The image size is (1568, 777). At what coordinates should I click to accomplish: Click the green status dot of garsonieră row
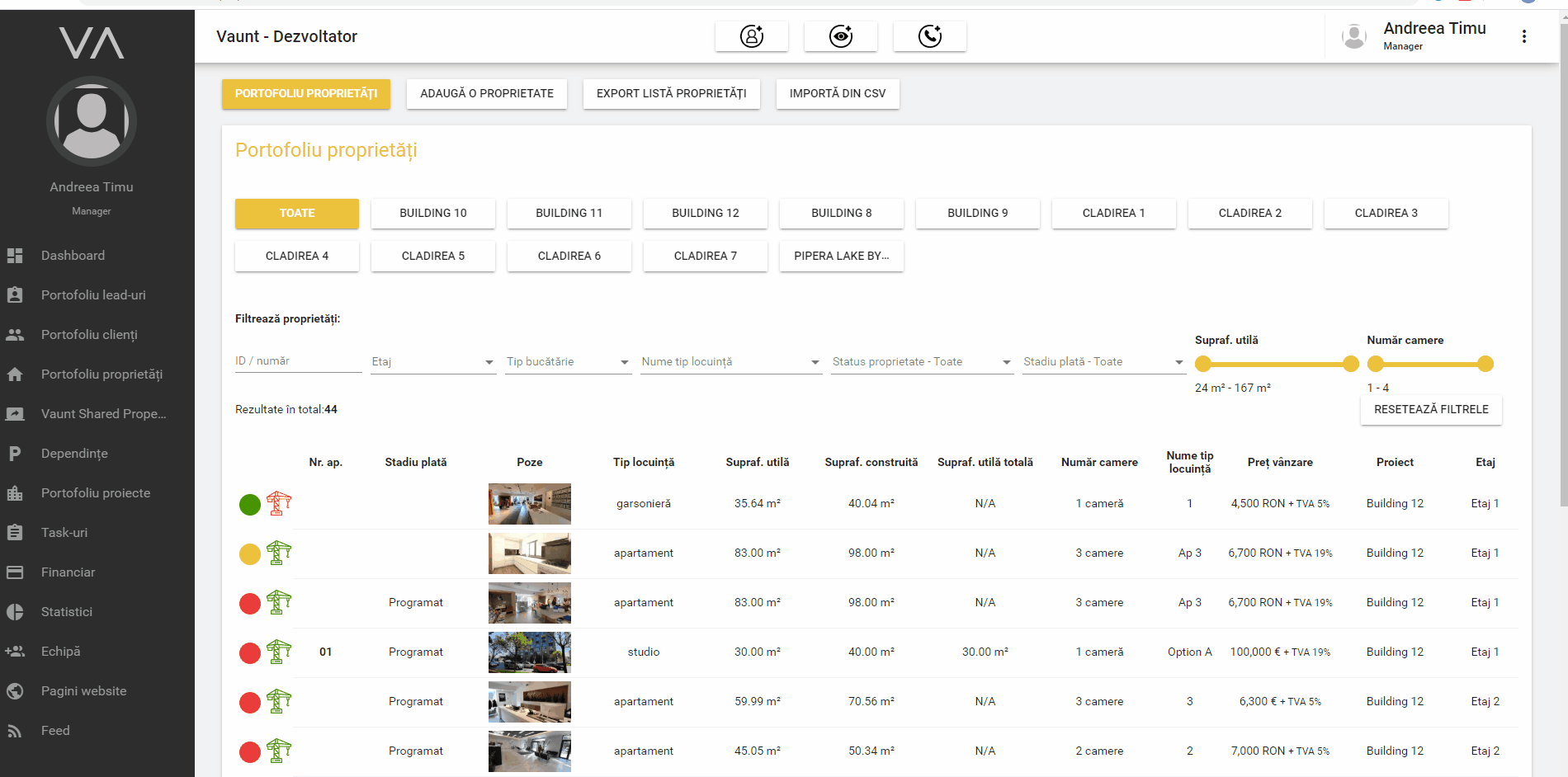coord(250,505)
